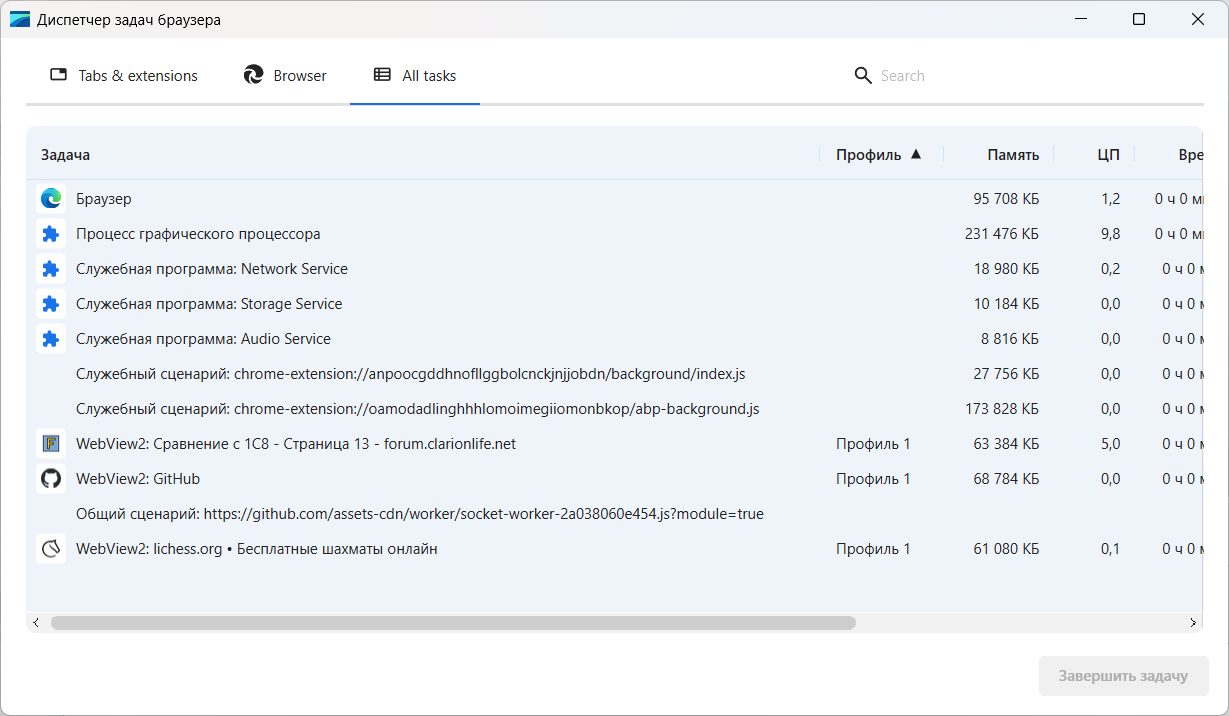
Task: Sort tasks by ЦП column
Action: pos(1108,155)
